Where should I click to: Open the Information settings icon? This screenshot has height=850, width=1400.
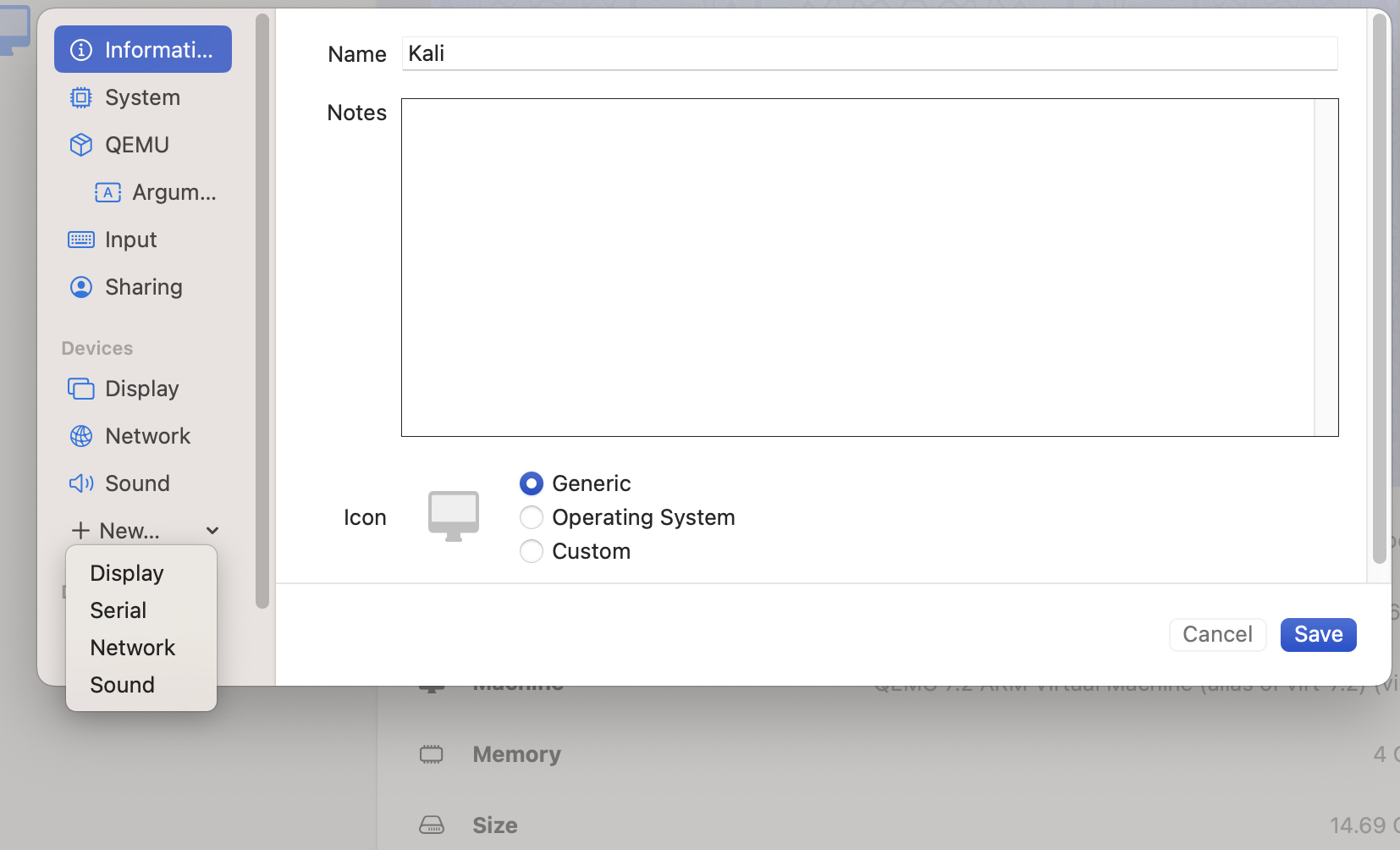coord(81,50)
